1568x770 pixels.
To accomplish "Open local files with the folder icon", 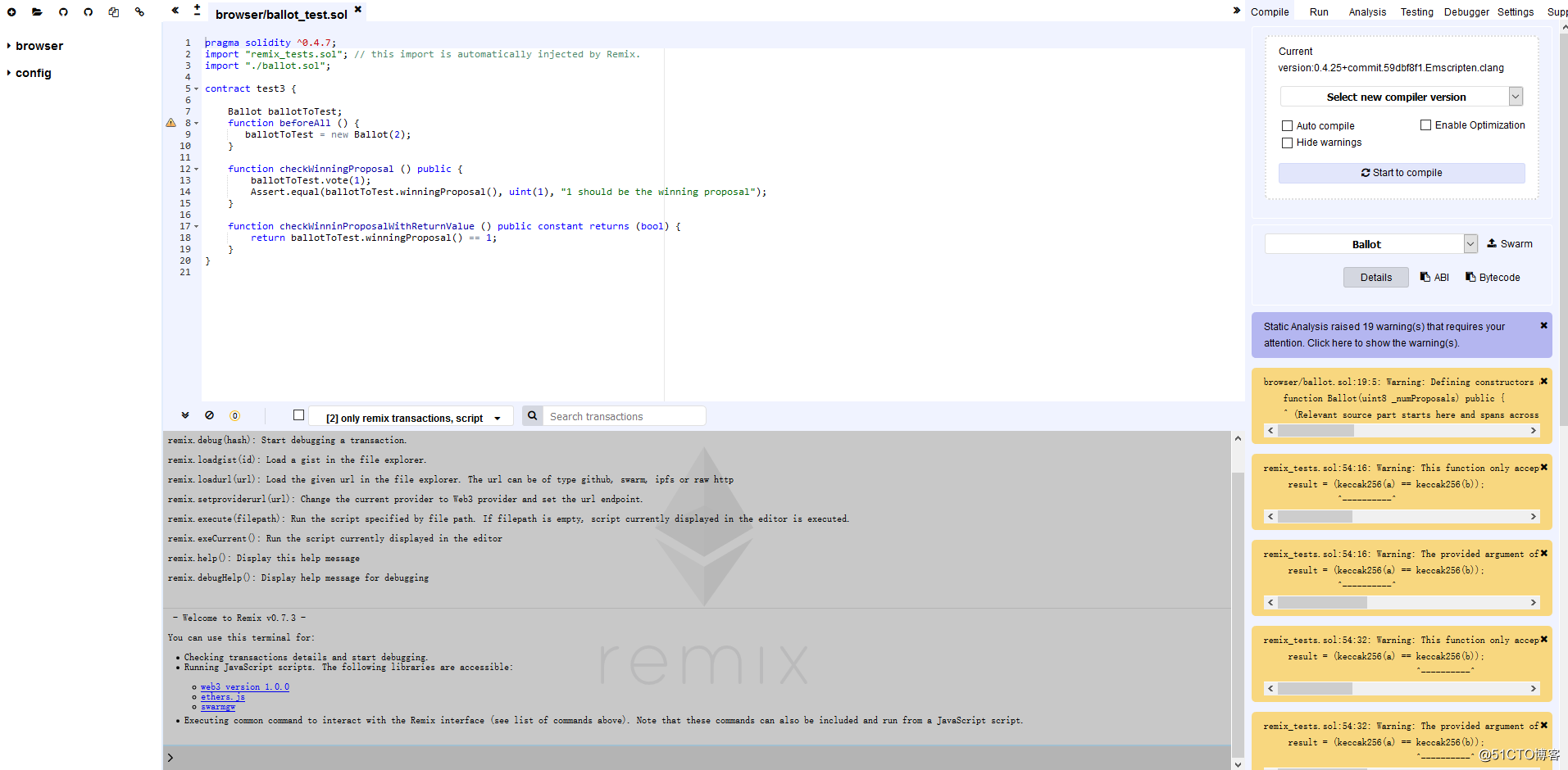I will (x=38, y=12).
